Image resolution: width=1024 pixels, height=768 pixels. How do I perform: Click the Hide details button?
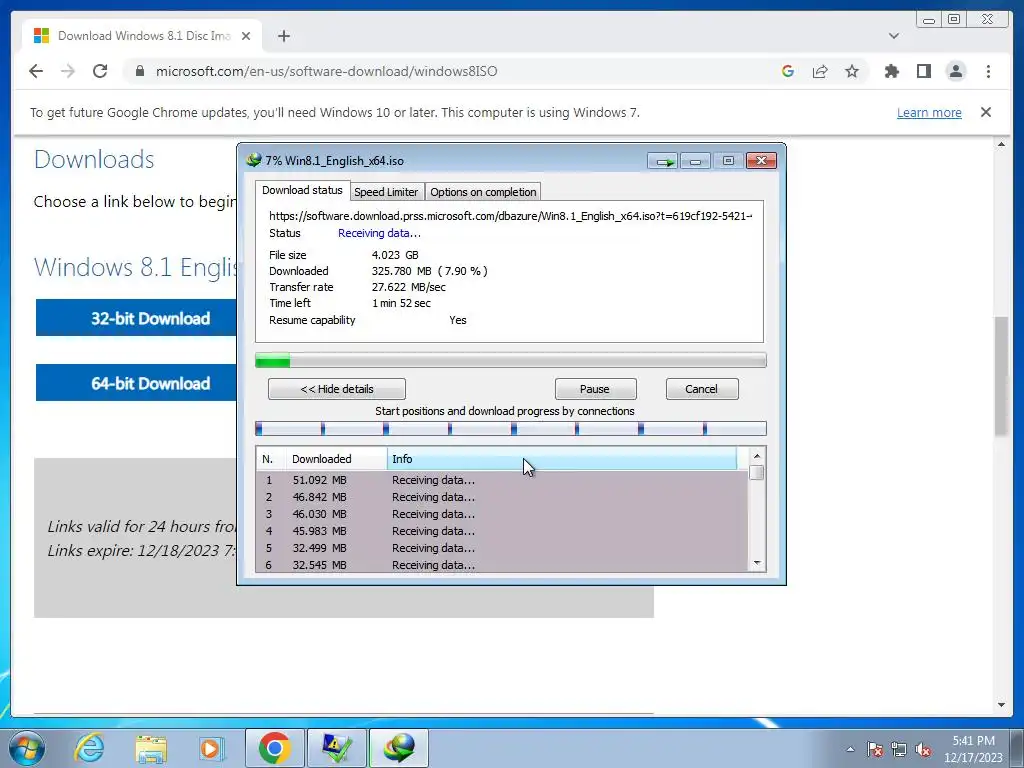337,389
